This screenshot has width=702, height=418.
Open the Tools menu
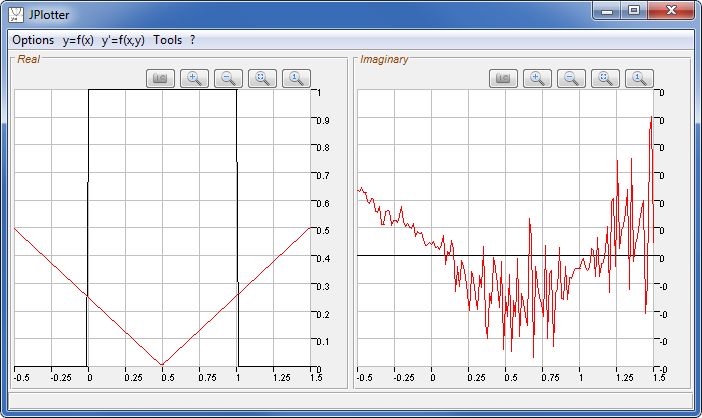[x=168, y=40]
